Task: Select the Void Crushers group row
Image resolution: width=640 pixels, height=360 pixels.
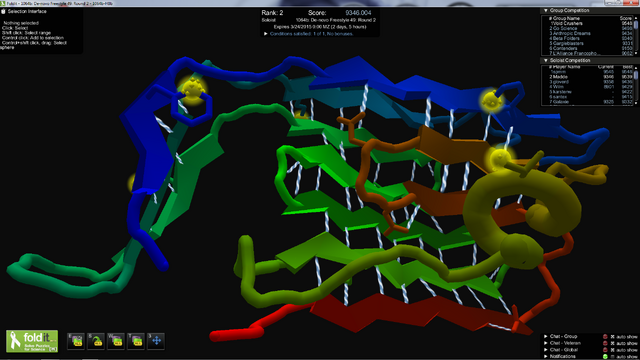Action: pos(590,24)
